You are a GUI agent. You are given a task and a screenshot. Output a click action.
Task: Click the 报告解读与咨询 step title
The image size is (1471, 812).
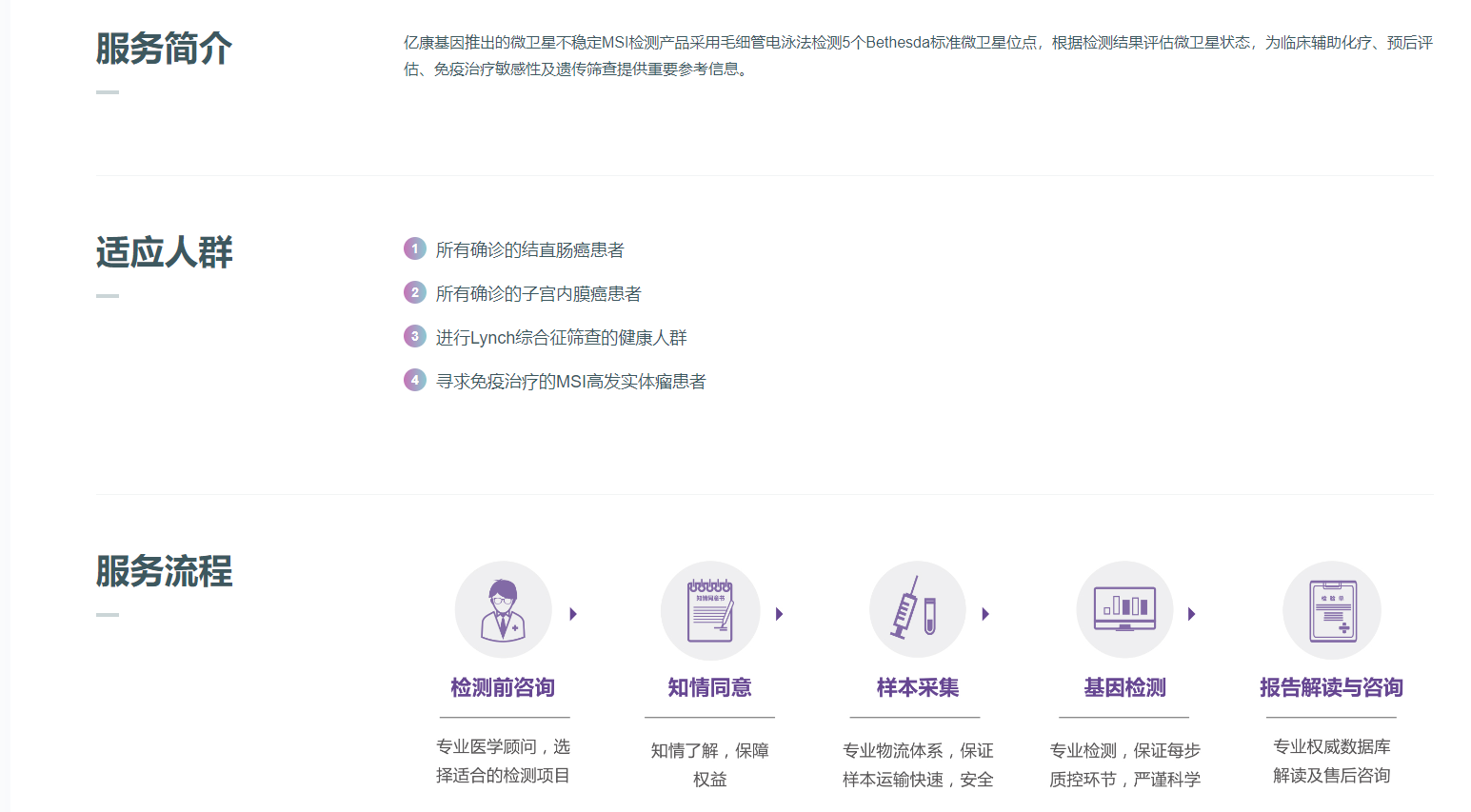tap(1331, 687)
